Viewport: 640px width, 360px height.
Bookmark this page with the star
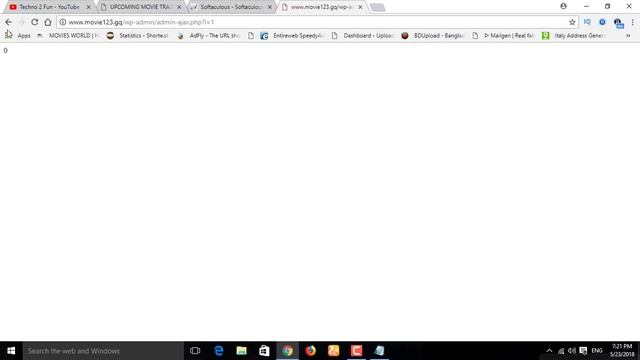point(572,22)
